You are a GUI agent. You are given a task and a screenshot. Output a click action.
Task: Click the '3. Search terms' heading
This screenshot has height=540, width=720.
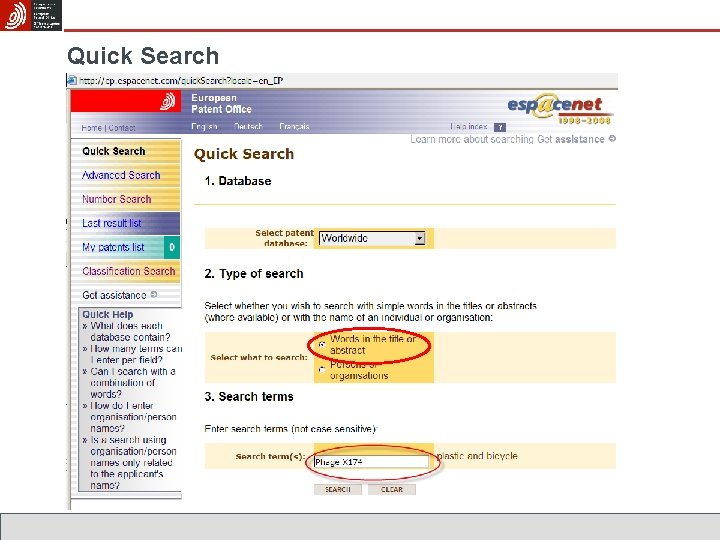(x=249, y=396)
